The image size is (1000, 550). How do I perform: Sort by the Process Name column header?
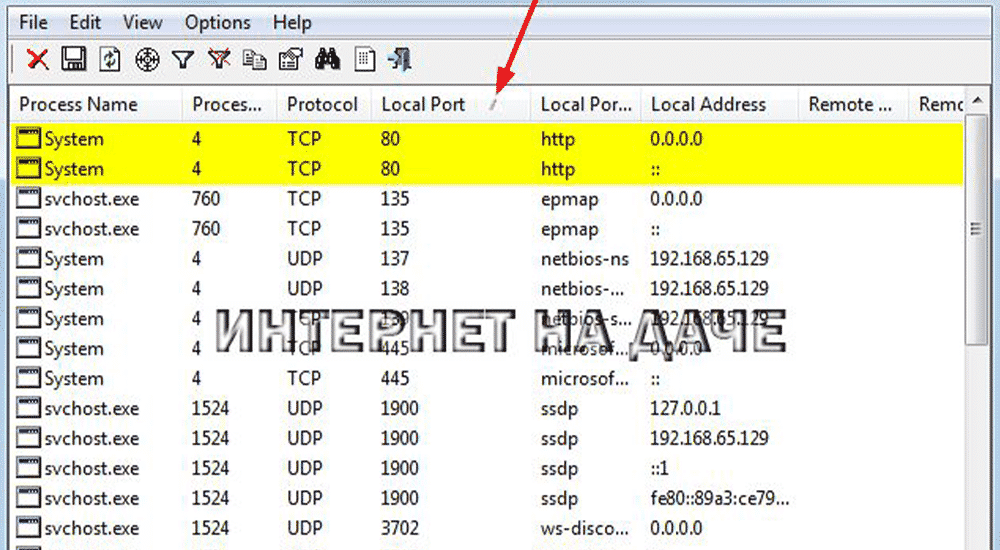(x=78, y=104)
